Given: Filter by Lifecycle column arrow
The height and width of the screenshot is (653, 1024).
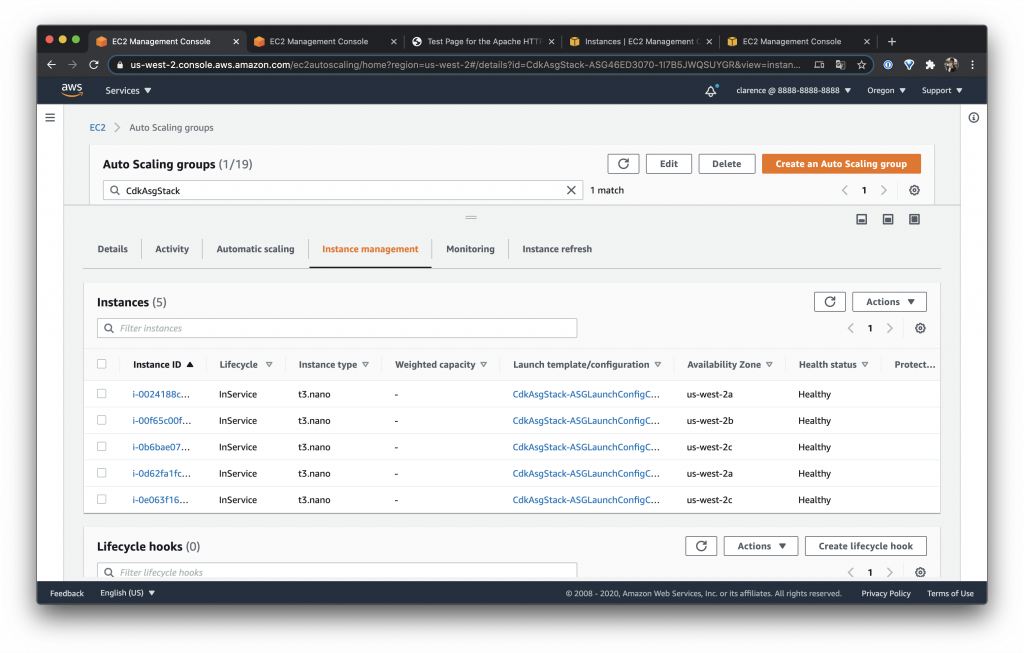Looking at the screenshot, I should [x=269, y=364].
